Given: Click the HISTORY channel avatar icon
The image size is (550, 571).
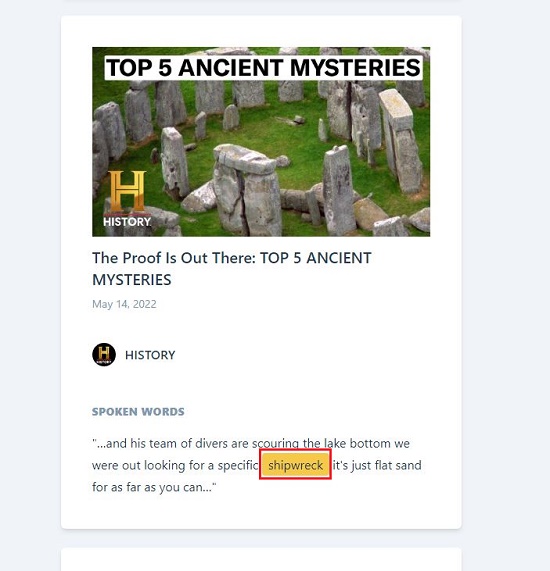Looking at the screenshot, I should coord(104,354).
